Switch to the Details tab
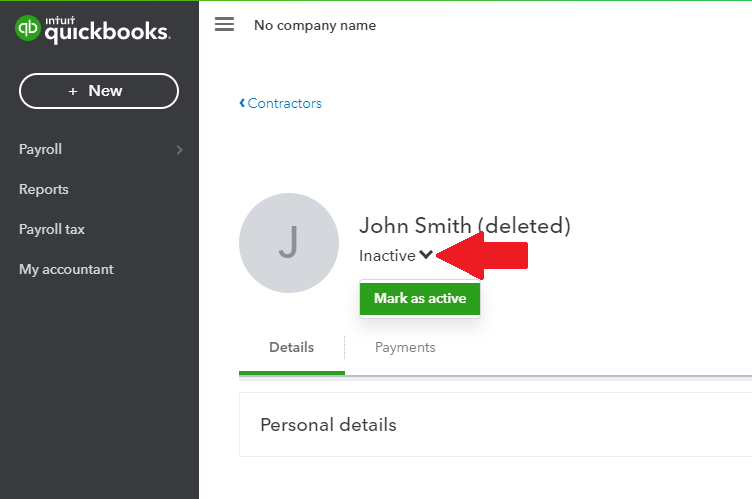This screenshot has height=499, width=752. (291, 347)
